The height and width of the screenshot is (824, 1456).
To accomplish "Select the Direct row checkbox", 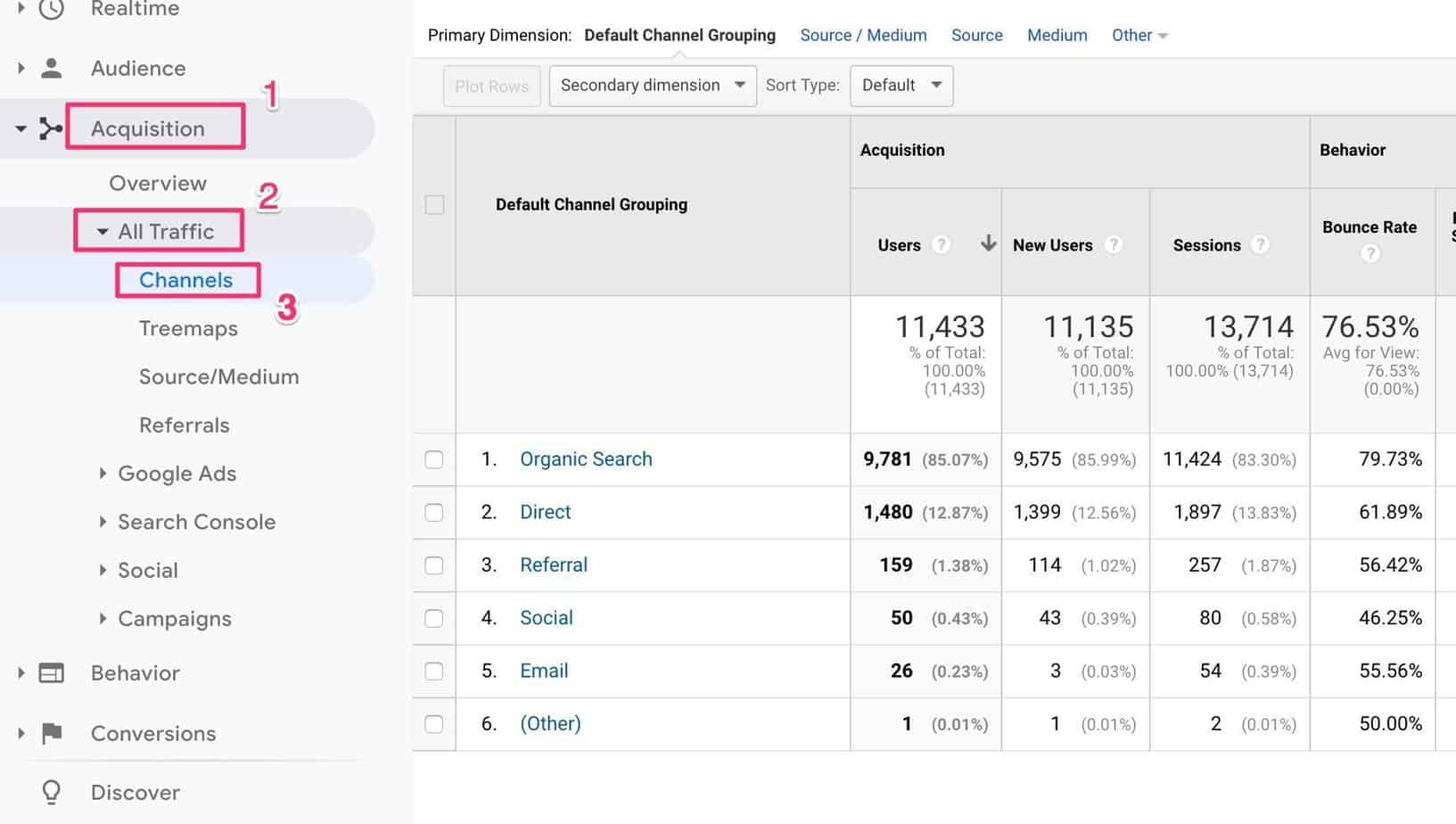I will (x=434, y=513).
